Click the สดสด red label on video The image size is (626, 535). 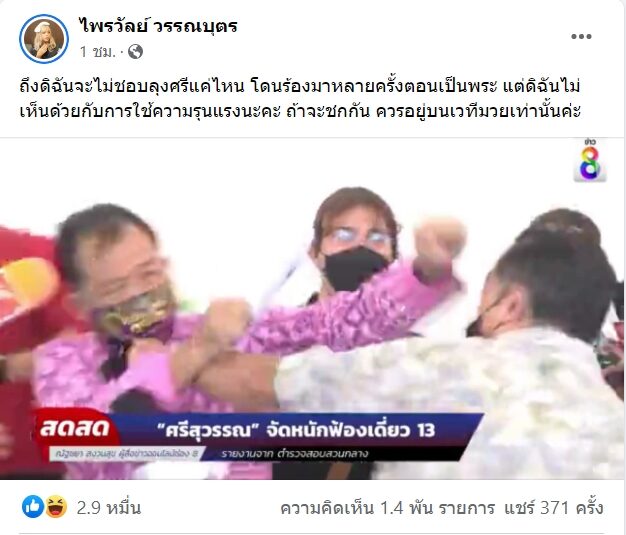click(75, 428)
